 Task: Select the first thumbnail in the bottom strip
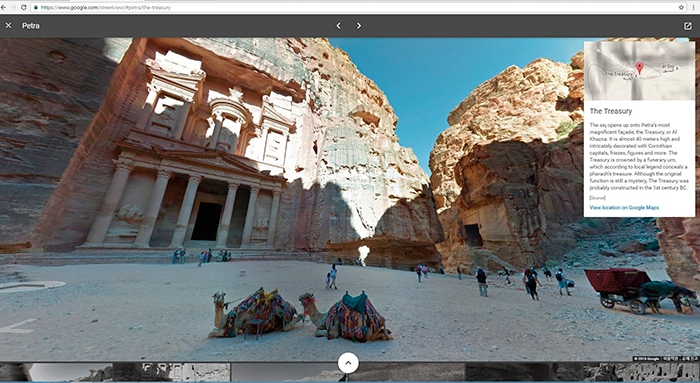tap(56, 372)
